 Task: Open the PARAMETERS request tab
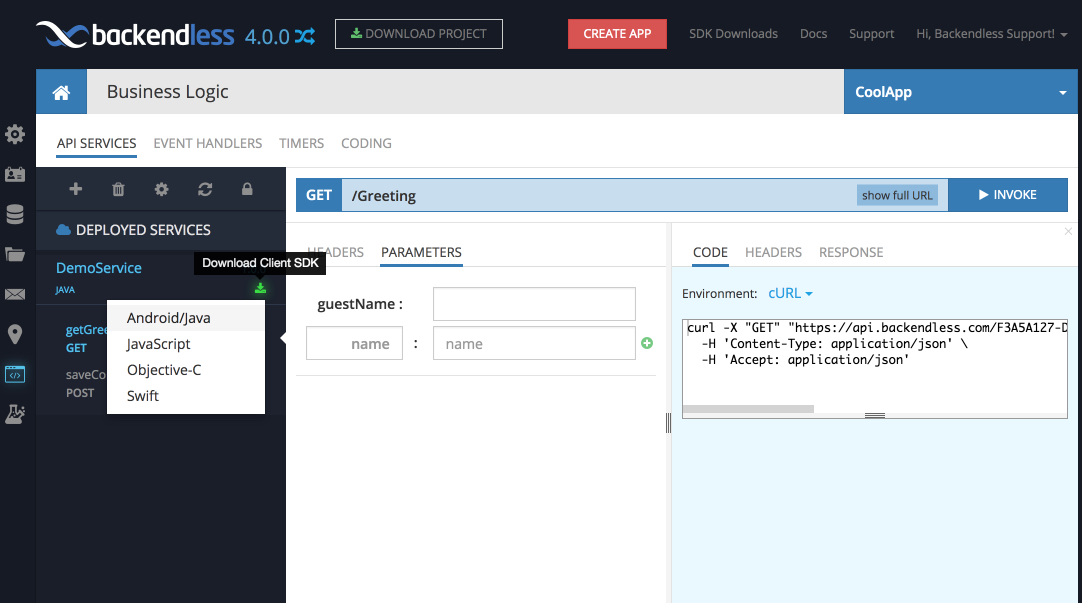coord(422,253)
